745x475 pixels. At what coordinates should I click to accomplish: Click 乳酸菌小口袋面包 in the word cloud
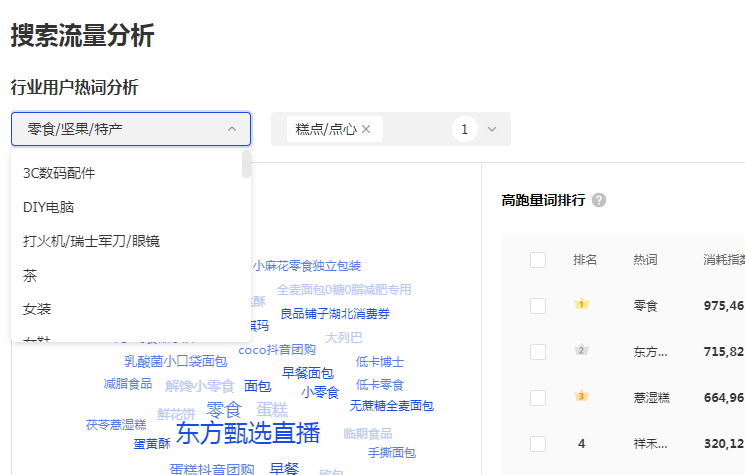176,361
